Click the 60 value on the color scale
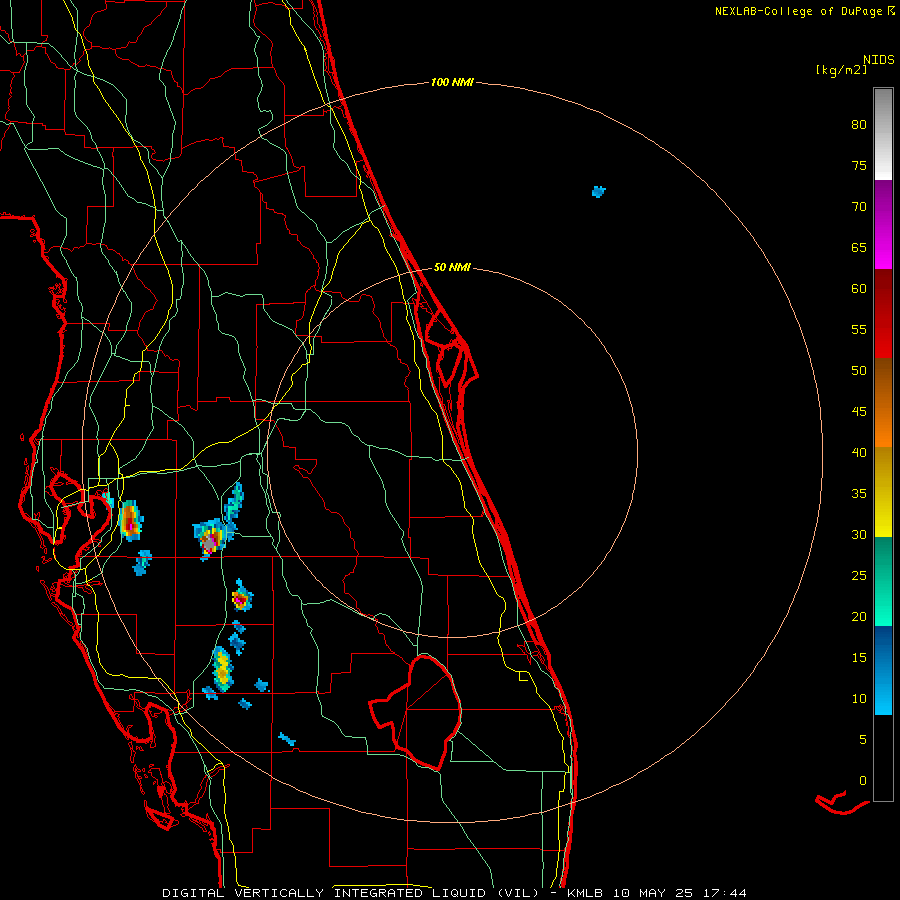The image size is (900, 900). click(859, 289)
